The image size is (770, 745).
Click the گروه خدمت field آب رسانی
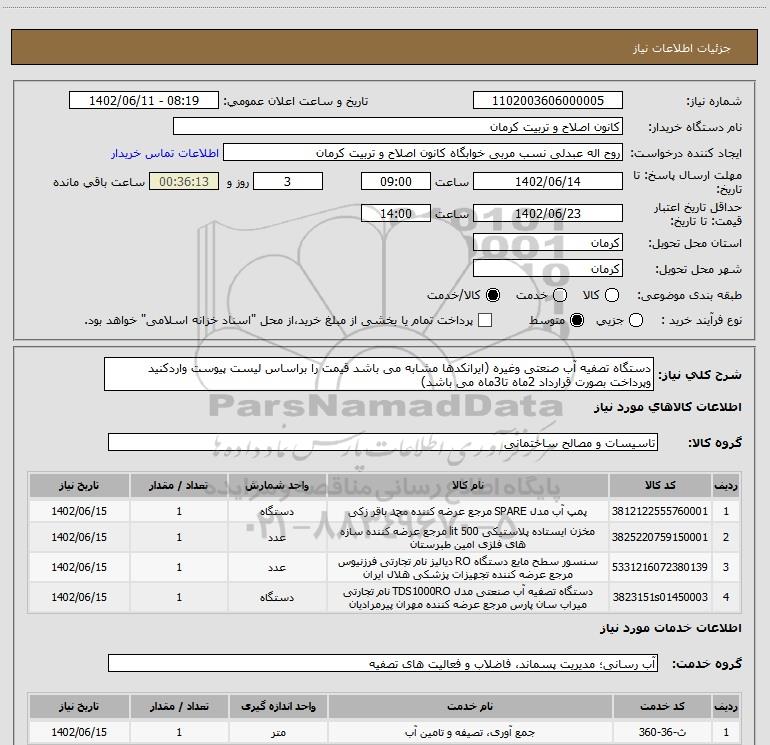click(x=383, y=663)
